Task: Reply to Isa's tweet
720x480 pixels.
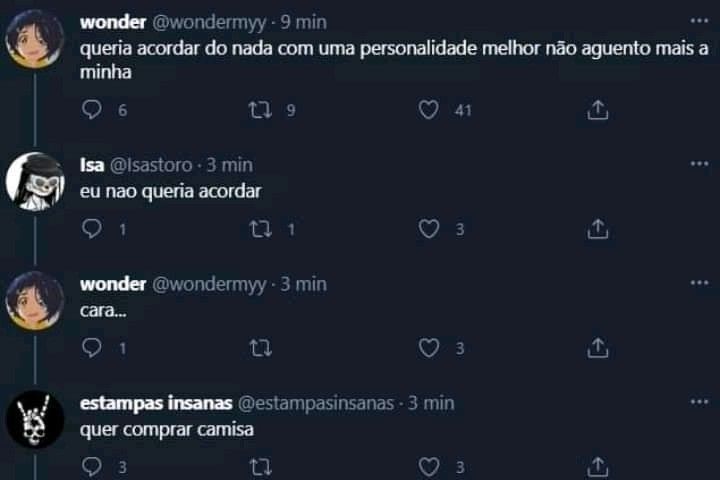Action: 92,229
